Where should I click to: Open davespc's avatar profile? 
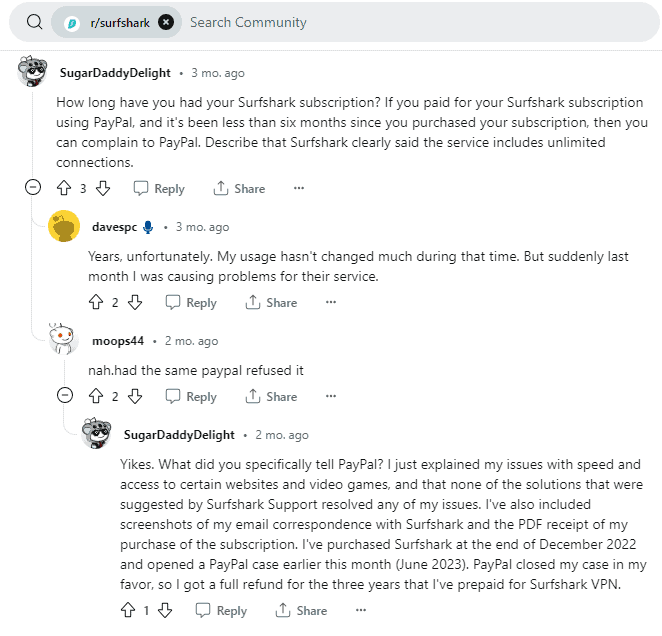click(64, 227)
